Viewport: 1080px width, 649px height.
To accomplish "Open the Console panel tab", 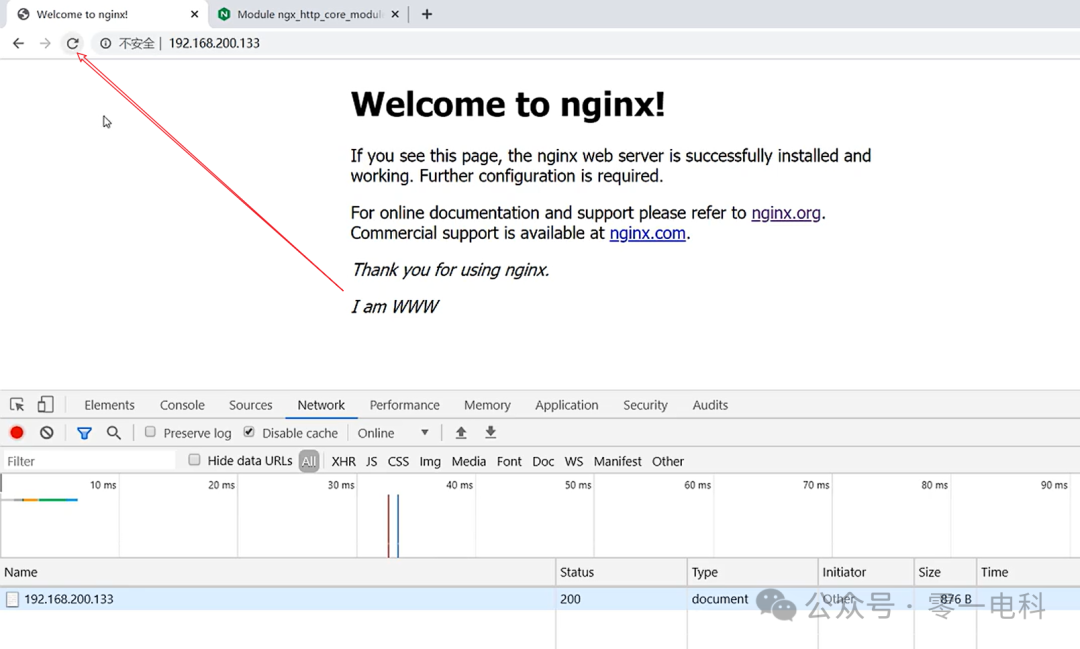I will pos(182,405).
